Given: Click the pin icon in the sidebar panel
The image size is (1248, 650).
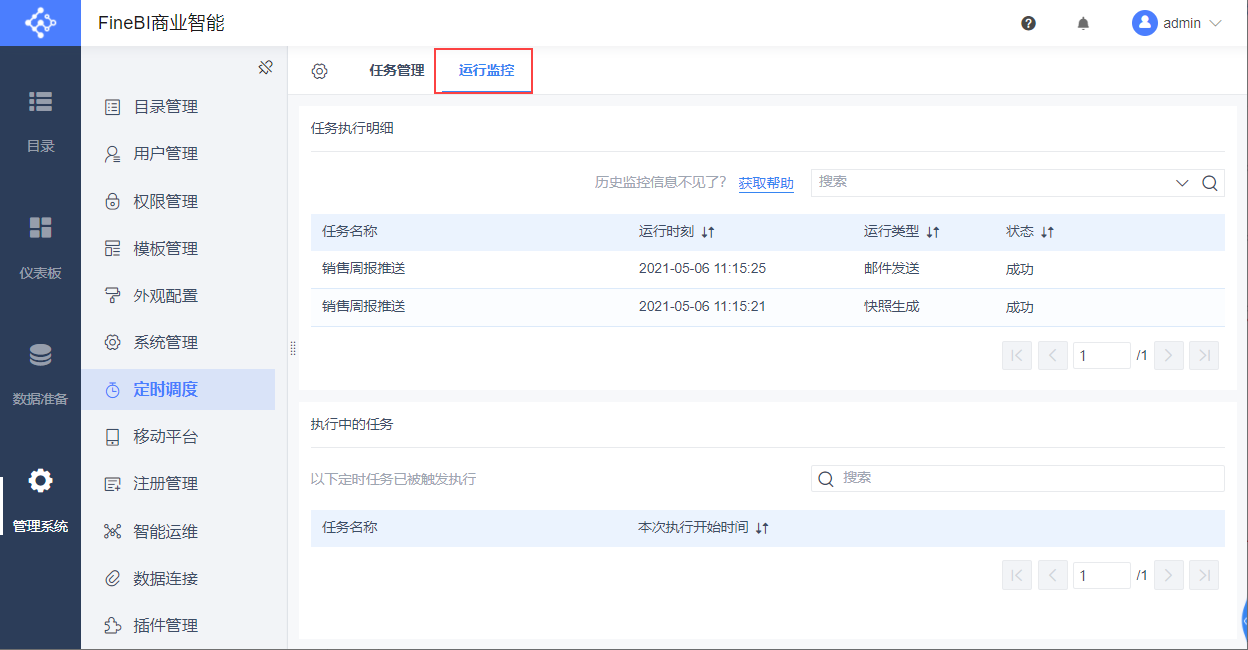Looking at the screenshot, I should (265, 68).
